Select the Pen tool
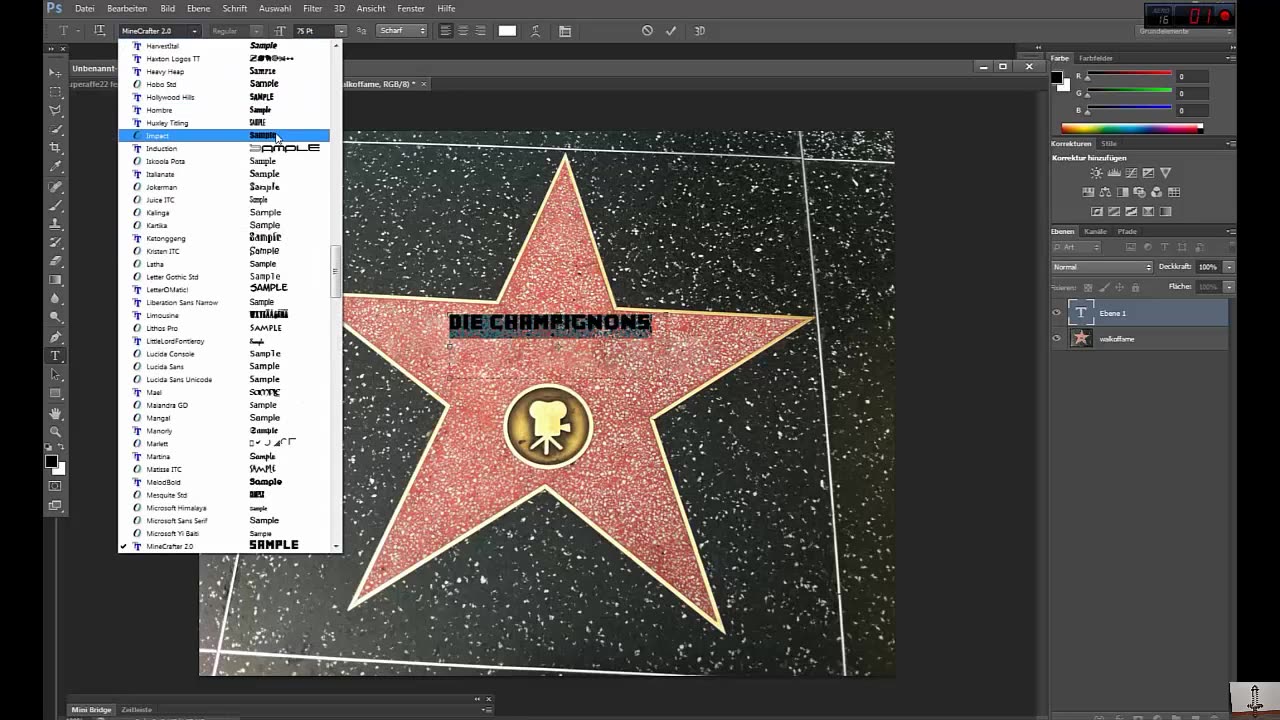Screen dimensions: 1280x720 click(x=56, y=337)
